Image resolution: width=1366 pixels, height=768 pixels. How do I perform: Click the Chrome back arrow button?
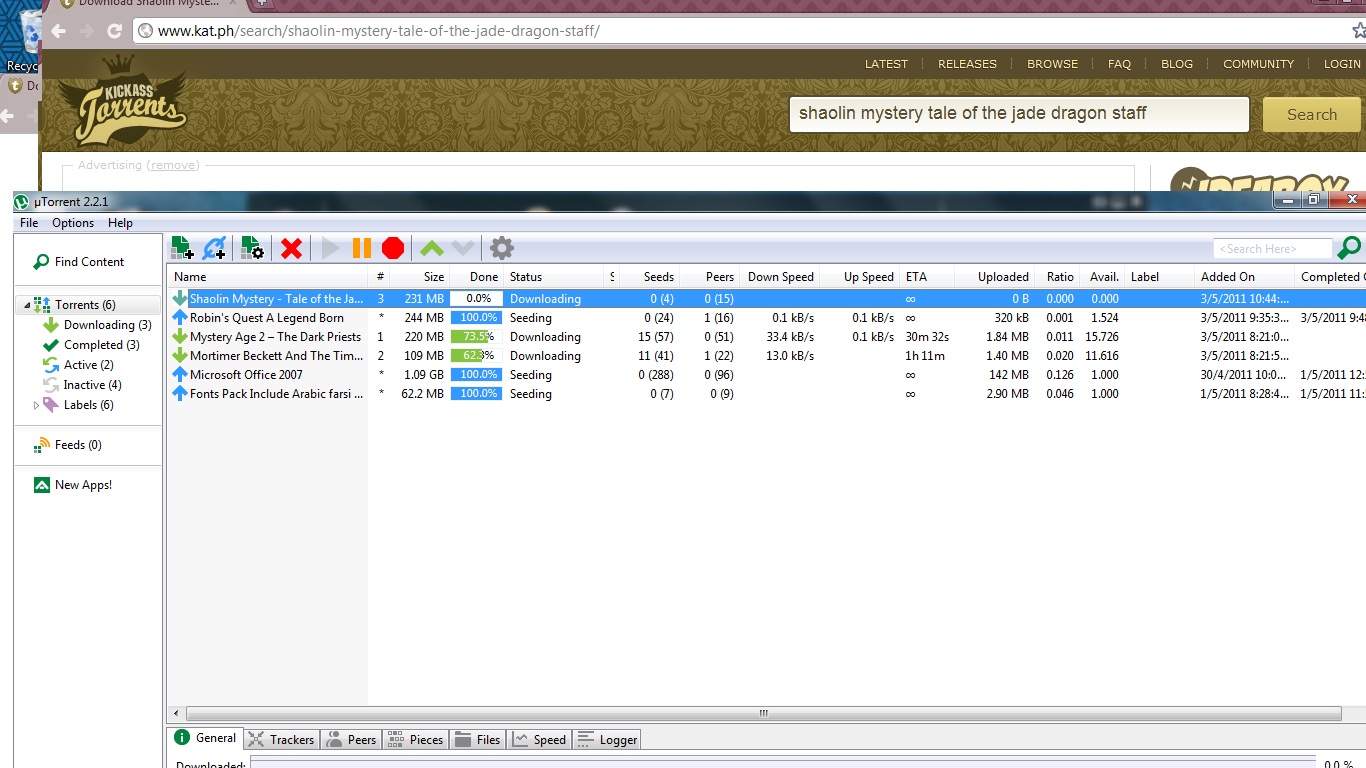(59, 31)
